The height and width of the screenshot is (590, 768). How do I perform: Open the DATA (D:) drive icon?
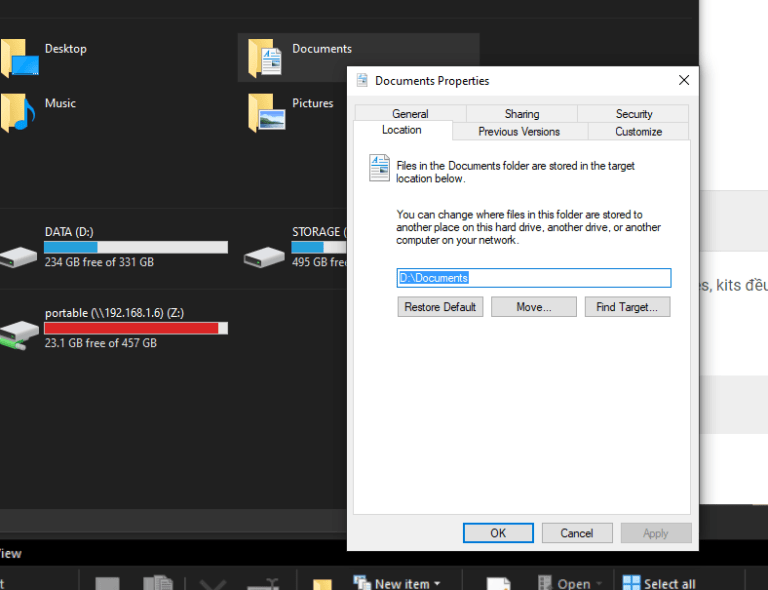(19, 256)
